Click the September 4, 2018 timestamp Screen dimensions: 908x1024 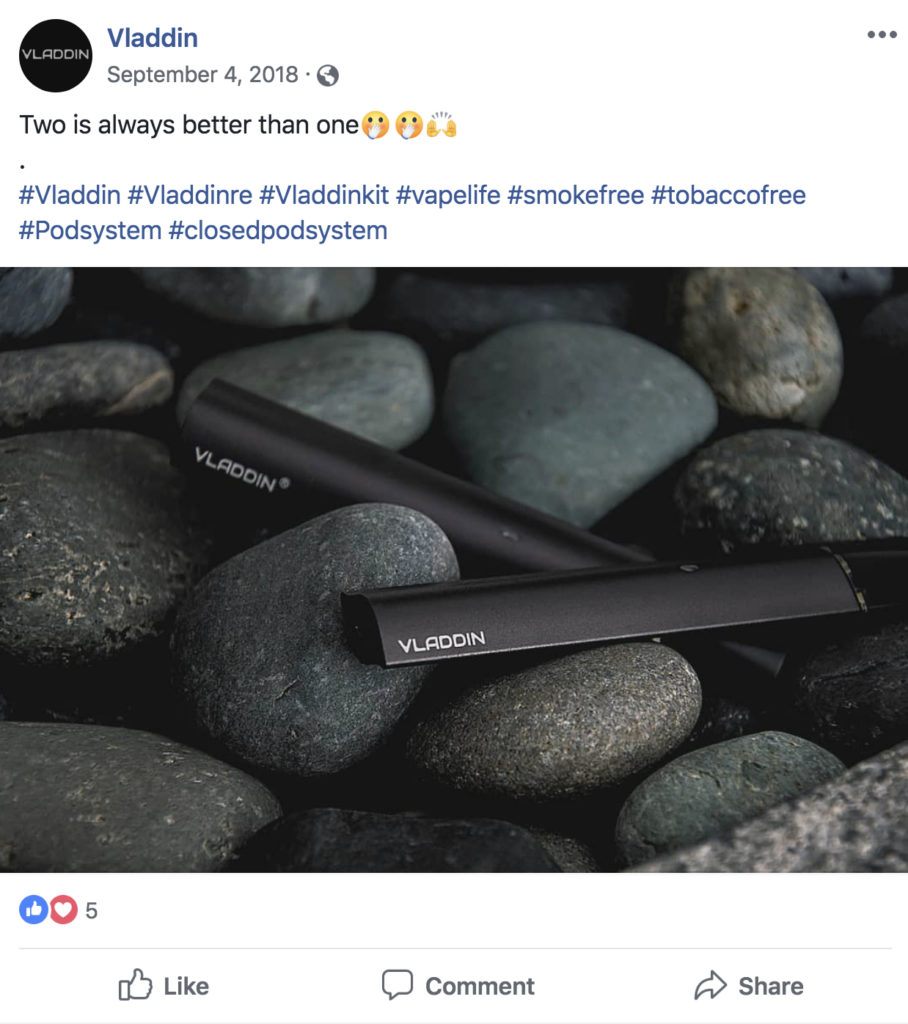coord(203,74)
